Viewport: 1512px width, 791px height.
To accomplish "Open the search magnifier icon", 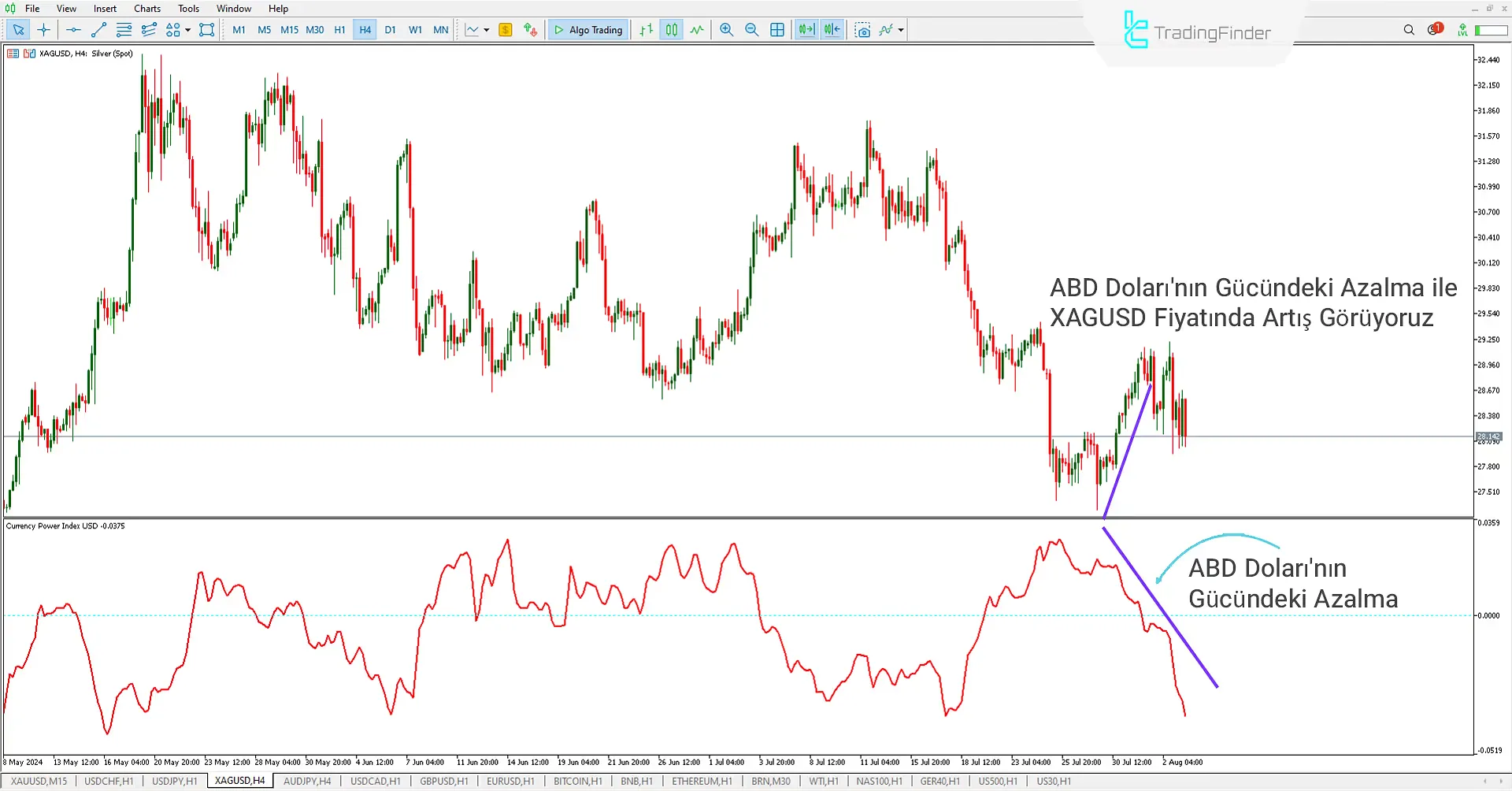I will (x=1409, y=30).
